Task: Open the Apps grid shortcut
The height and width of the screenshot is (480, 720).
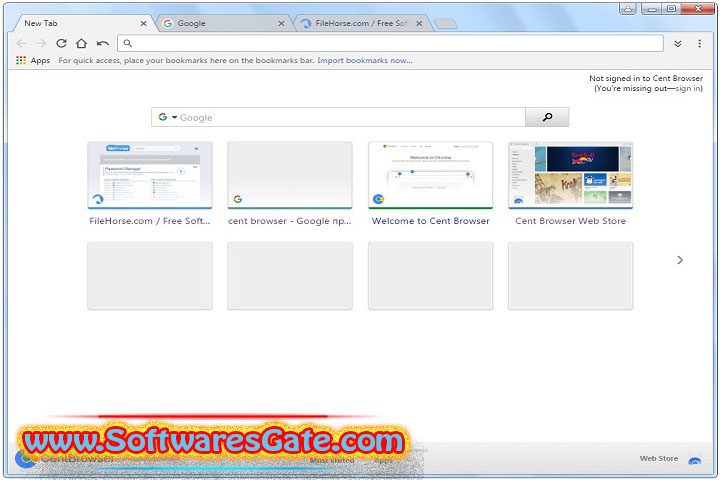Action: point(33,60)
